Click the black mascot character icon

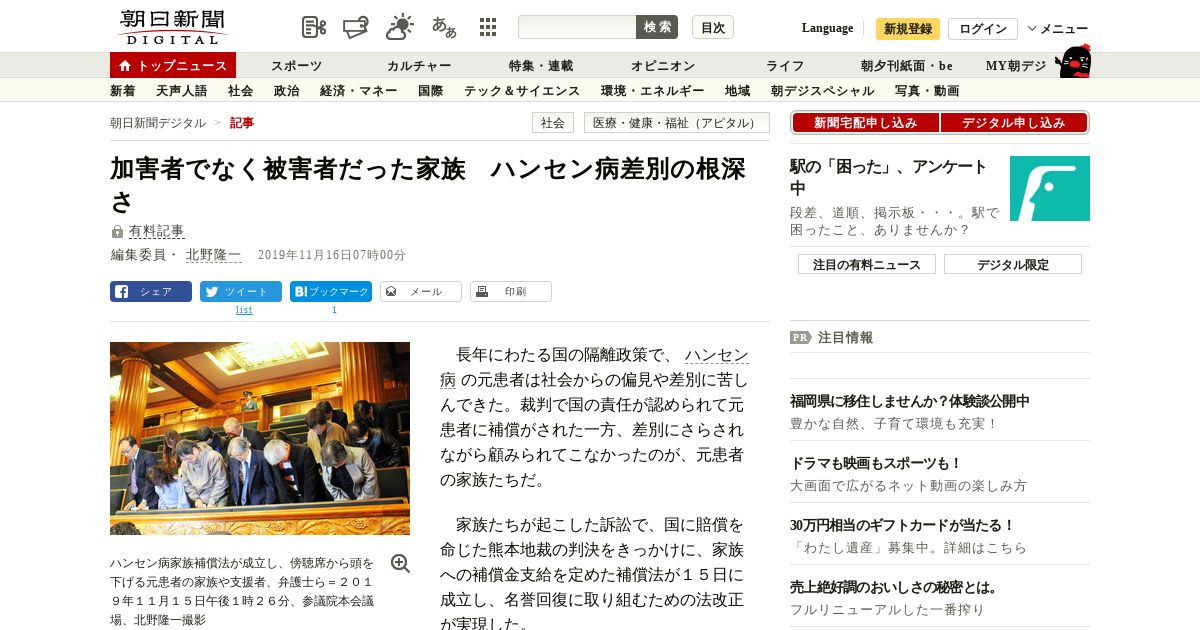click(1073, 61)
